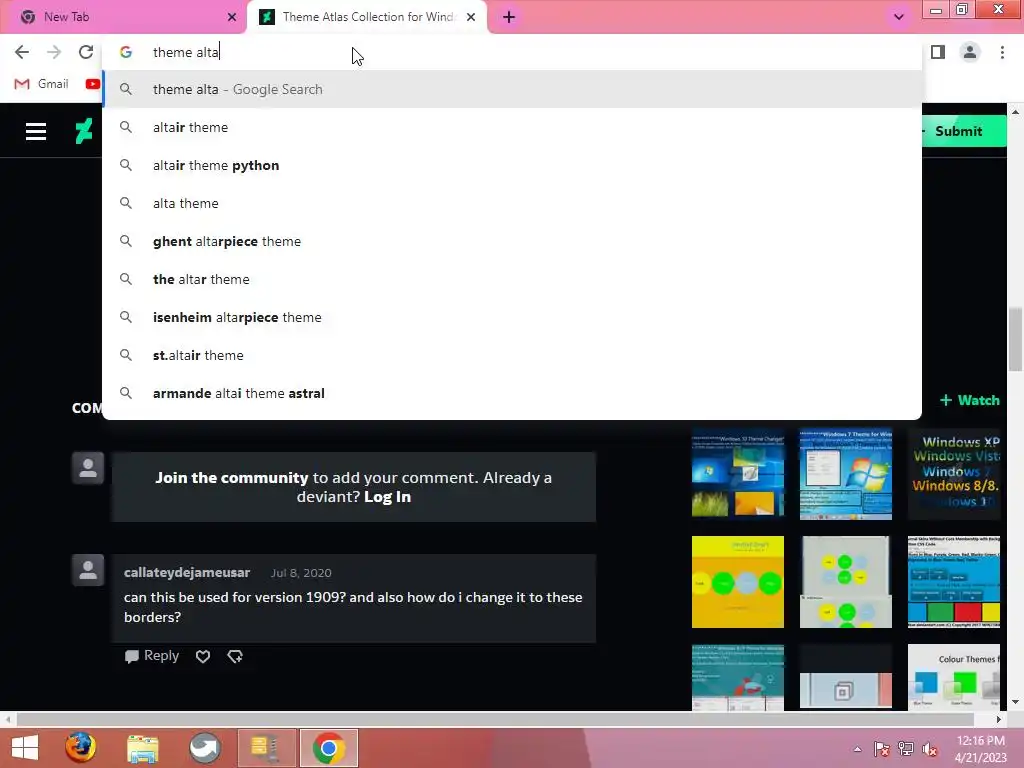Click the 'Jul 8, 2020' comment date
Screen dimensions: 1024x768
(x=301, y=573)
